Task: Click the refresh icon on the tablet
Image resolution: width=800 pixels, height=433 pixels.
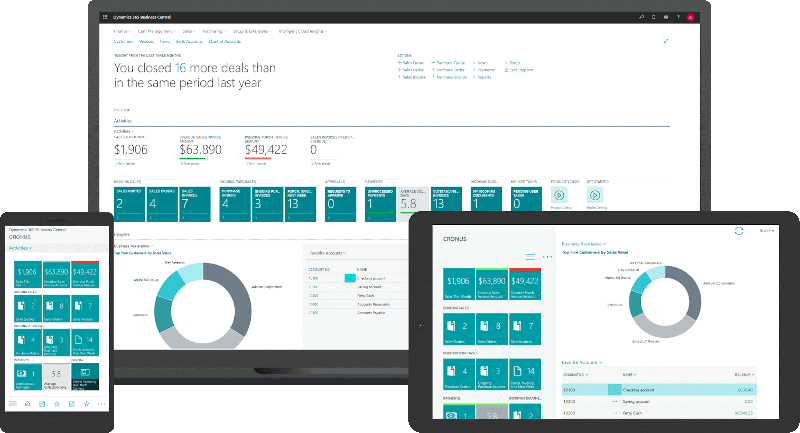Action: pos(738,230)
